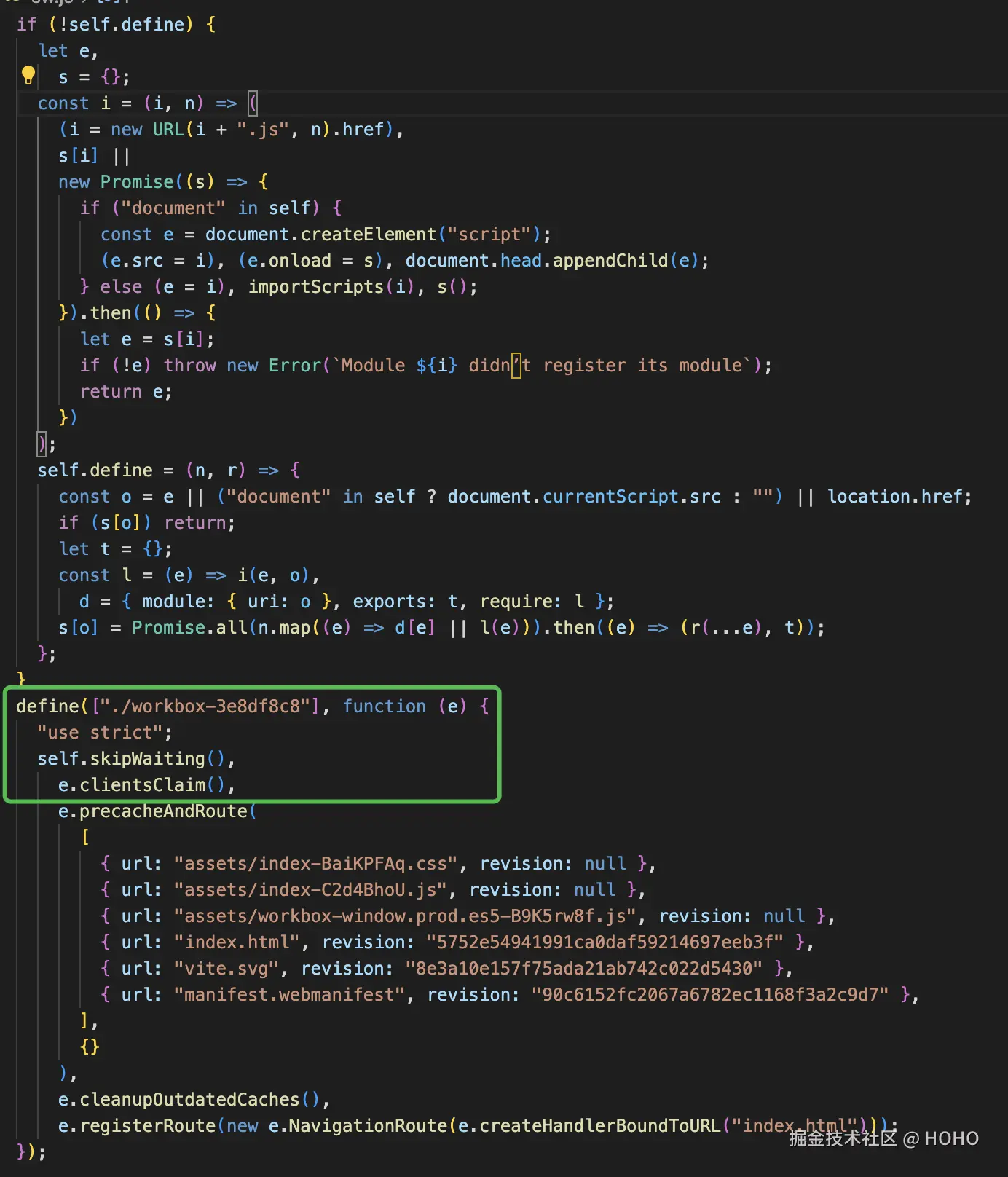Click the "e.clientsClaim()" call

pos(142,785)
